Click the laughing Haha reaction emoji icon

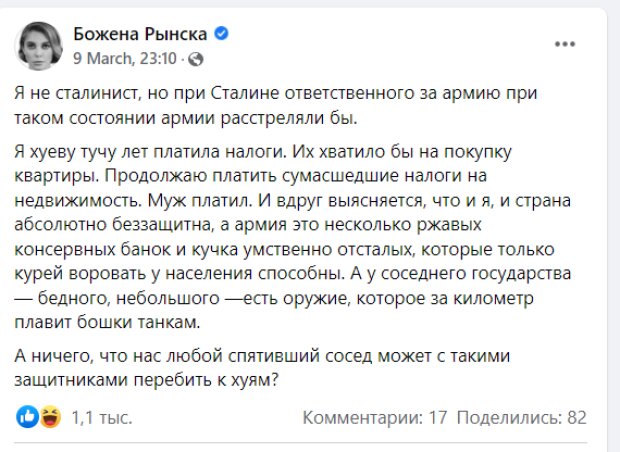click(x=46, y=416)
